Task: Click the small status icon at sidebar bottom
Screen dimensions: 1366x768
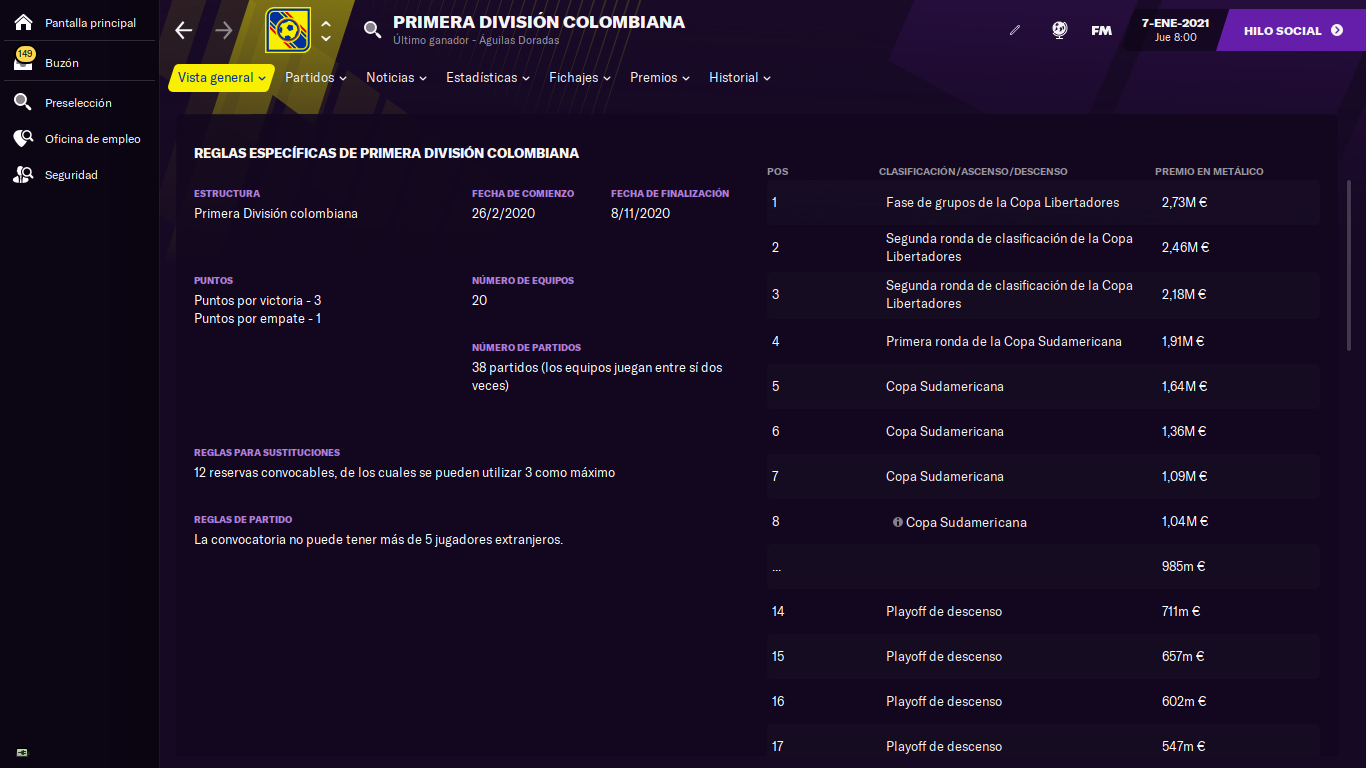Action: [x=22, y=752]
